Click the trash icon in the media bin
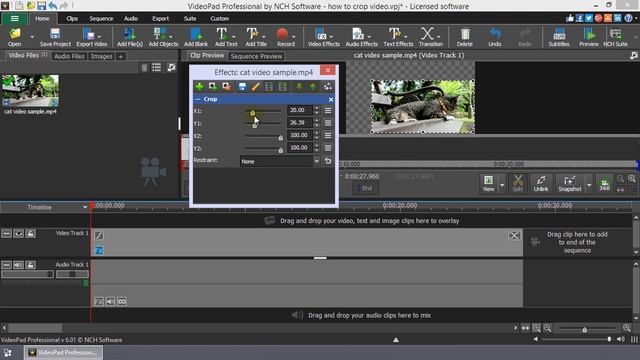The width and height of the screenshot is (640, 360). (x=144, y=68)
